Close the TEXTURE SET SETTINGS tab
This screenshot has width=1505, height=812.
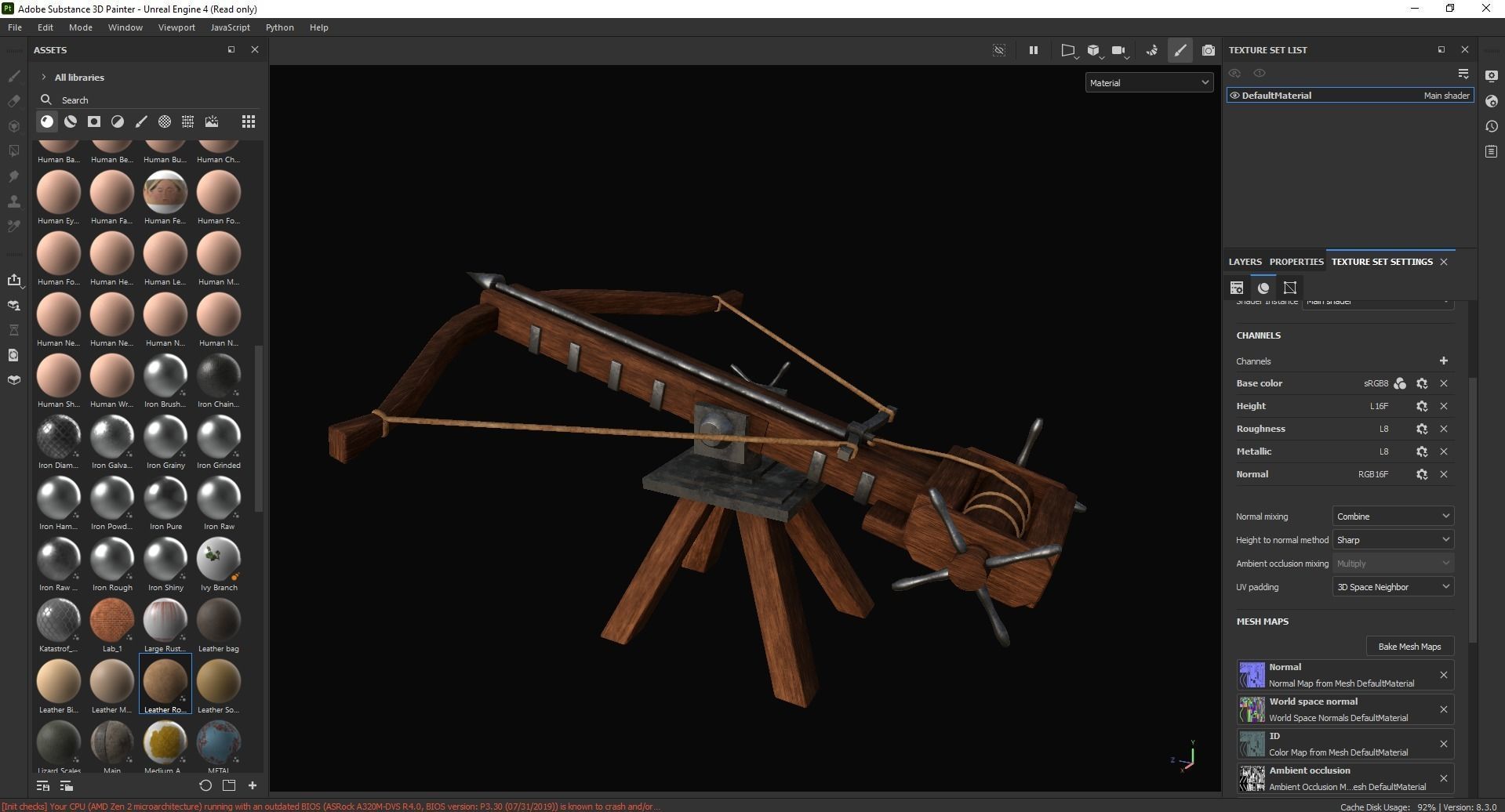click(1444, 262)
